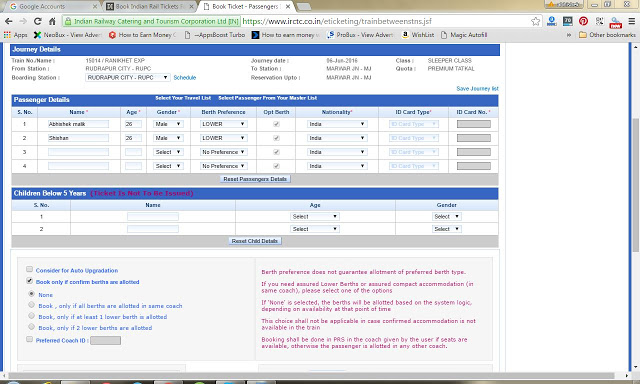Screen dimensions: 640x384
Task: Click the browser back arrow
Action: (x=8, y=21)
